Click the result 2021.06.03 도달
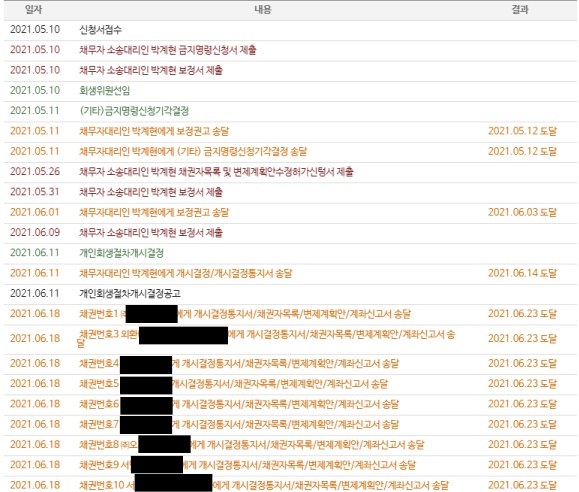579x492 pixels. click(523, 212)
